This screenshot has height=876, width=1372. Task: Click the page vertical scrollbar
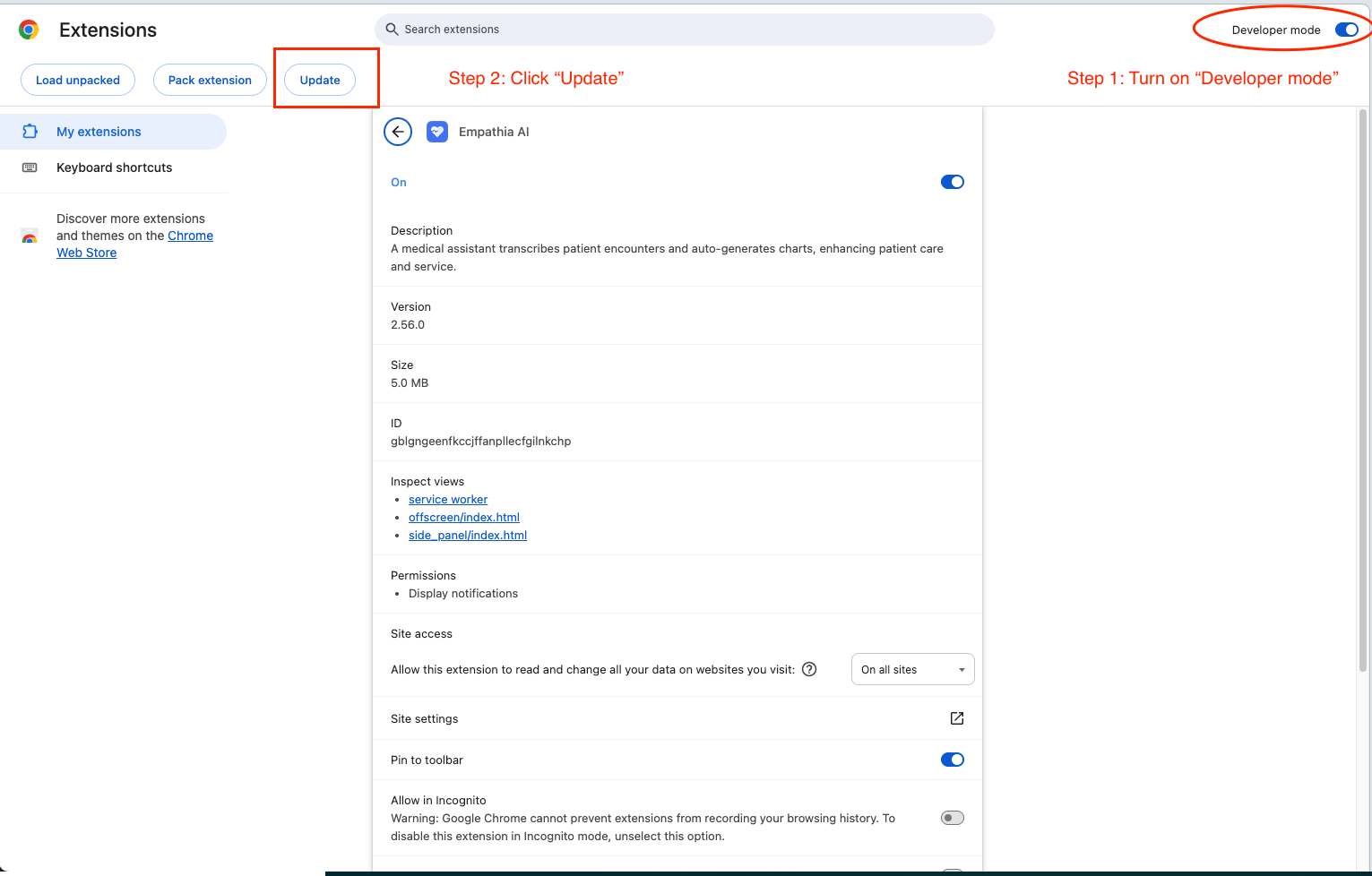click(1363, 391)
